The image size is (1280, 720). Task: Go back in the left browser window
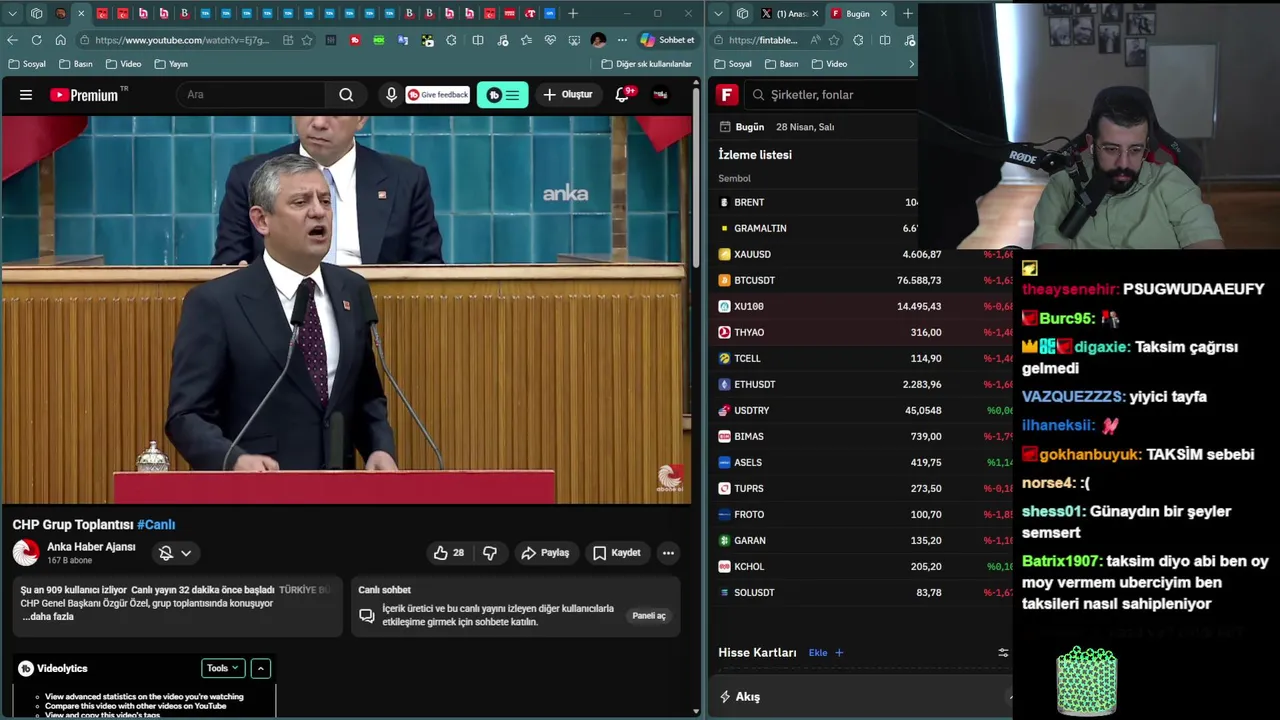tap(12, 40)
